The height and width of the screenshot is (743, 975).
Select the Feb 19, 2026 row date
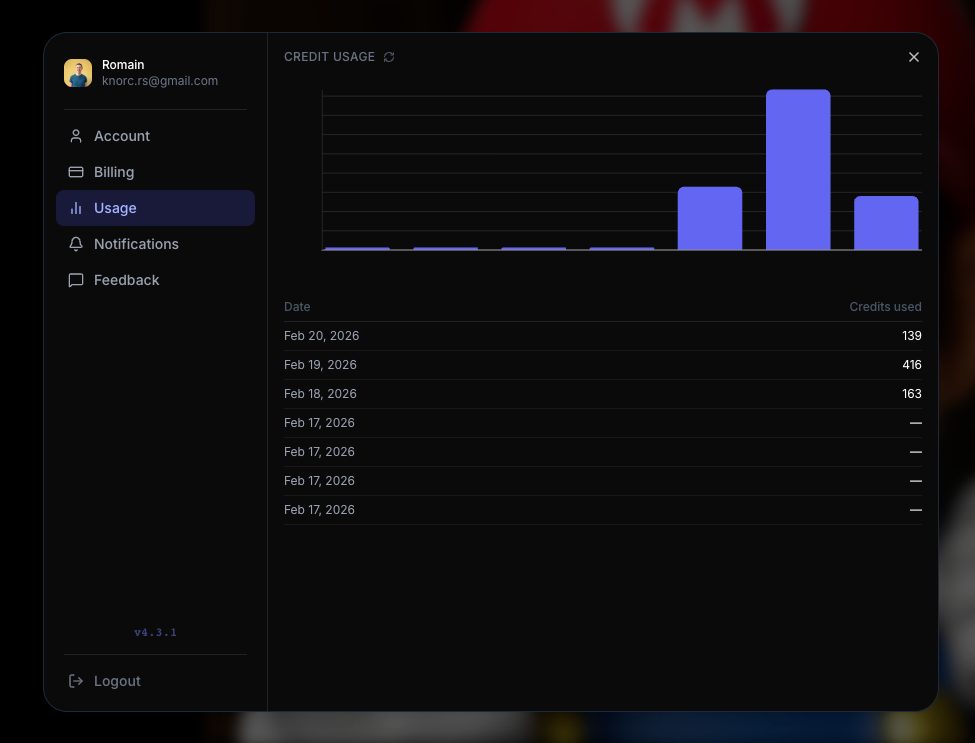320,365
